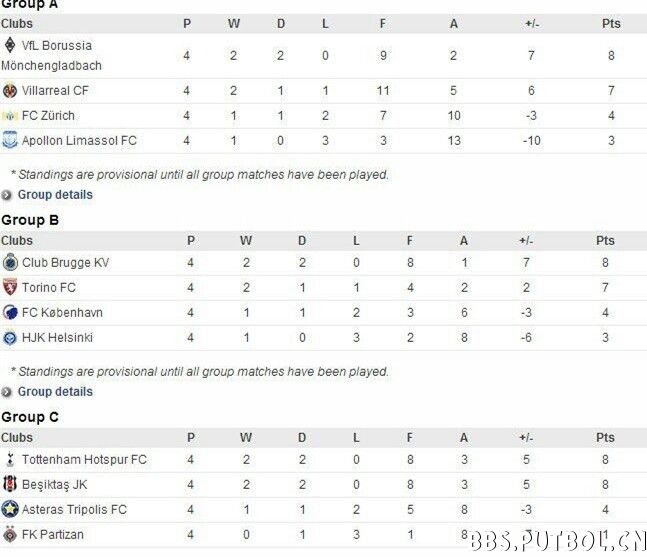
Task: Click the Villarreal CF crest icon
Action: pyautogui.click(x=10, y=91)
